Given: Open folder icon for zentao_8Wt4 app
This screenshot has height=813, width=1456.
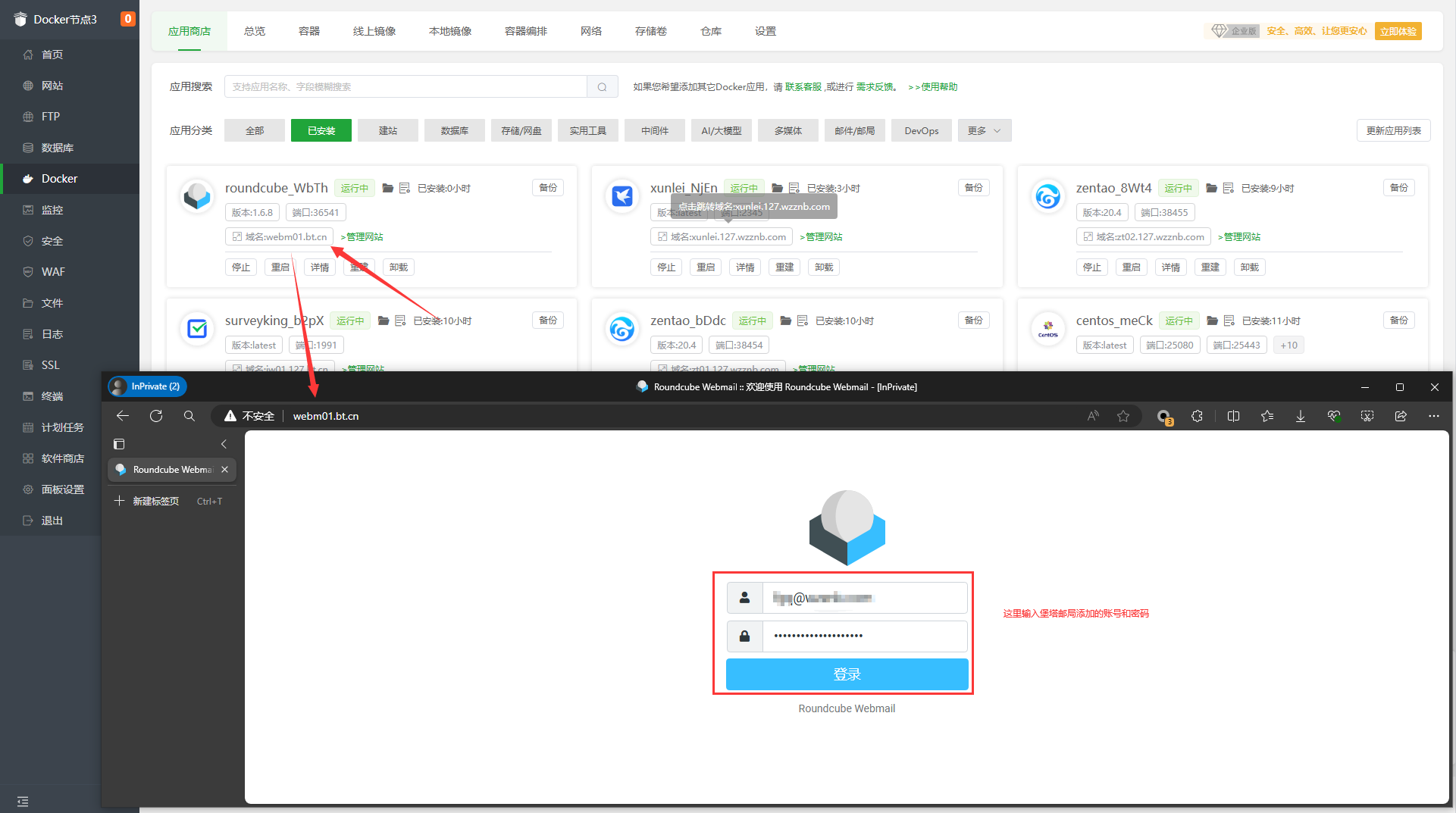Looking at the screenshot, I should (1212, 188).
